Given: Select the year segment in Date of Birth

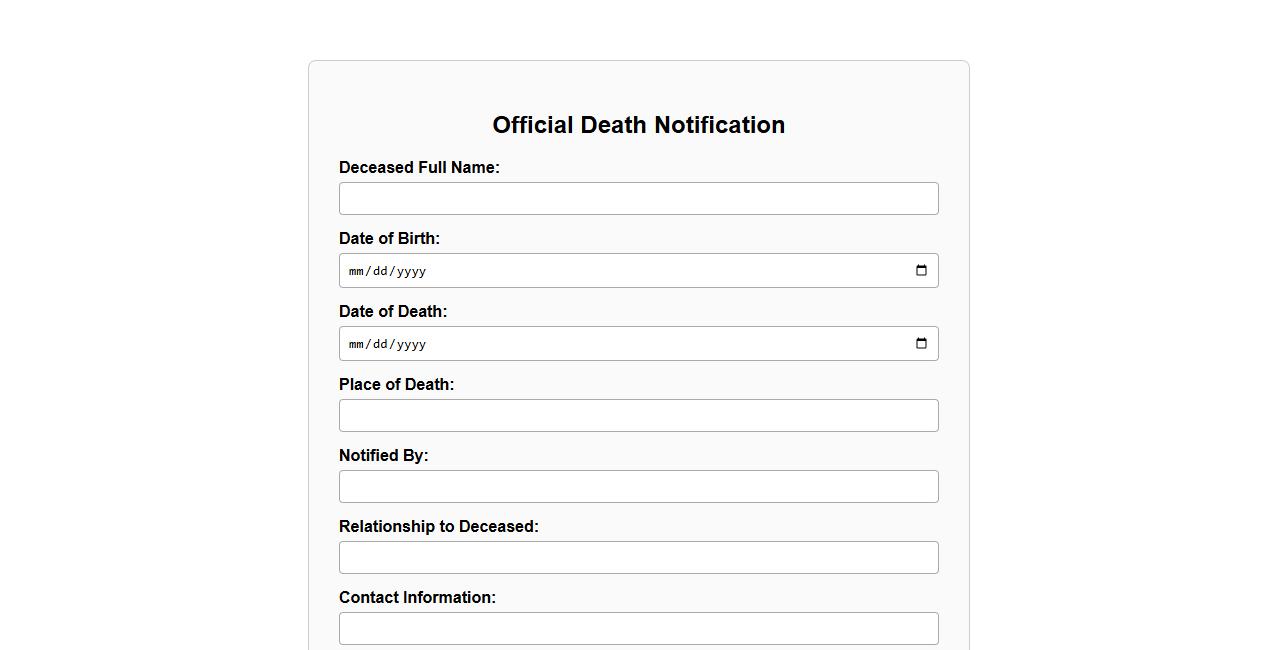Looking at the screenshot, I should (x=411, y=271).
